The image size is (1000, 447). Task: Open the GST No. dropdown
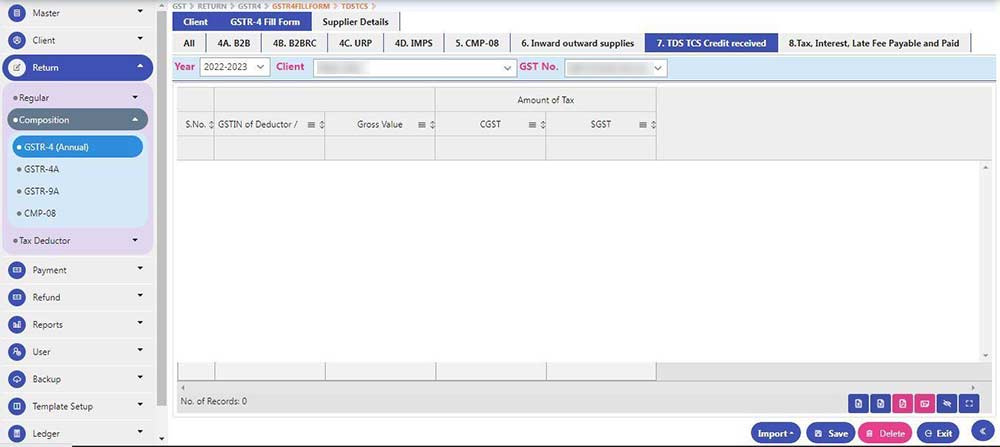click(x=615, y=67)
